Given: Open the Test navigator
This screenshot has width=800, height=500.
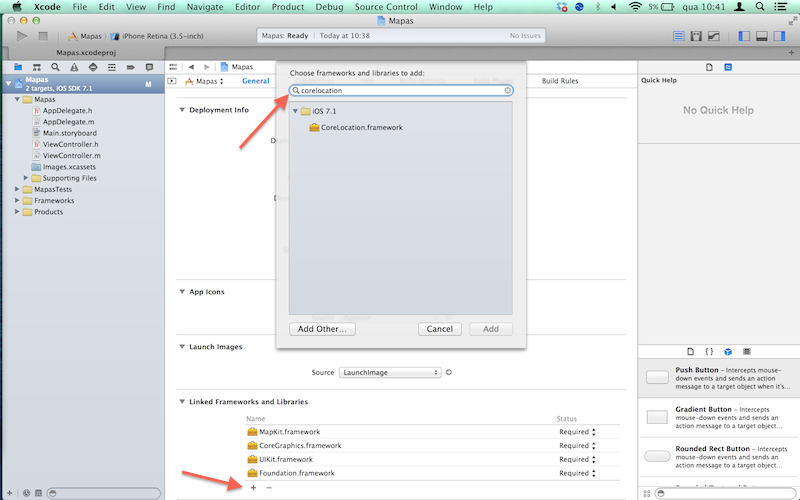Looking at the screenshot, I should coord(93,67).
